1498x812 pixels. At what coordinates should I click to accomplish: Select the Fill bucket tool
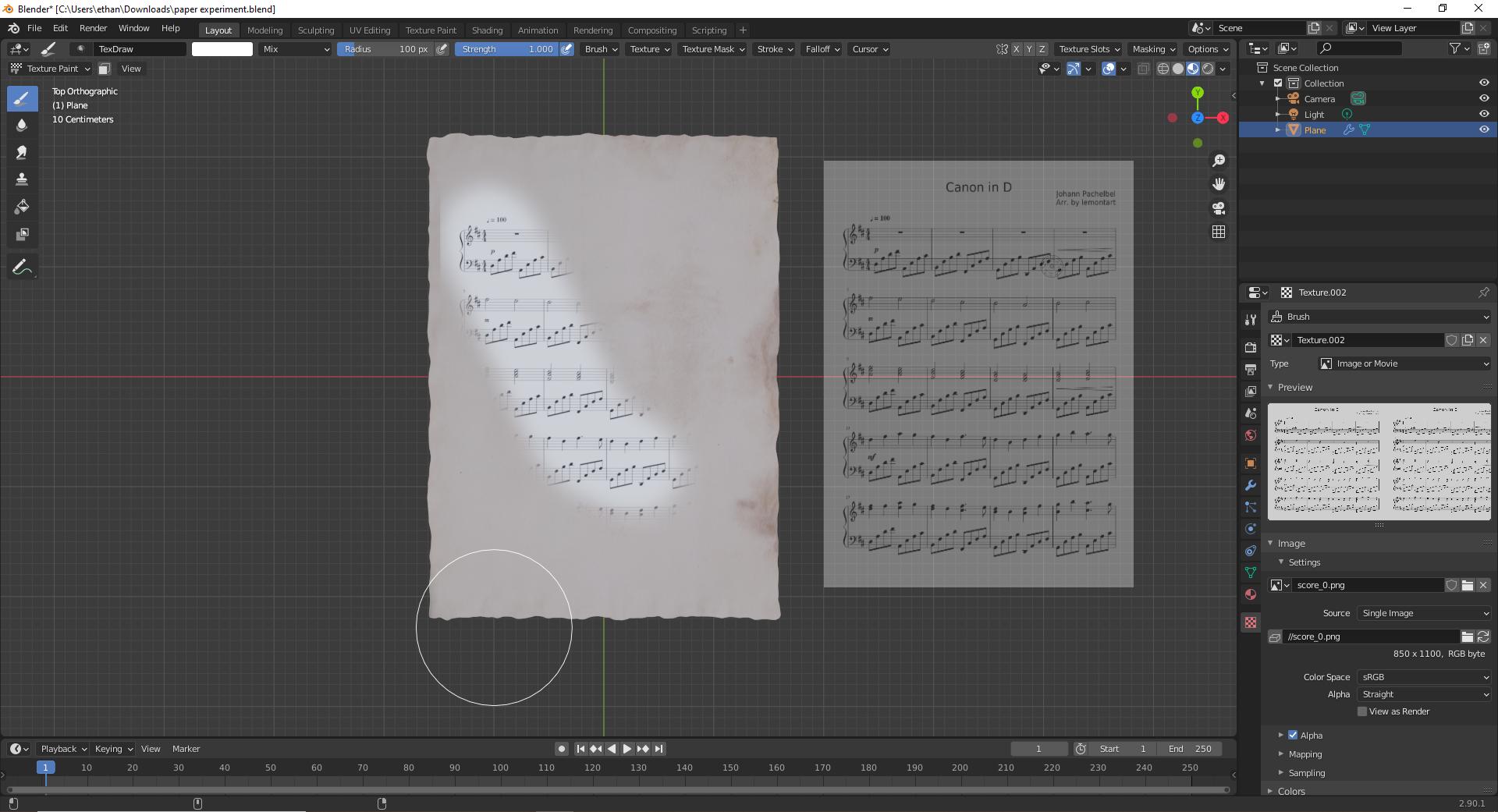pos(22,207)
